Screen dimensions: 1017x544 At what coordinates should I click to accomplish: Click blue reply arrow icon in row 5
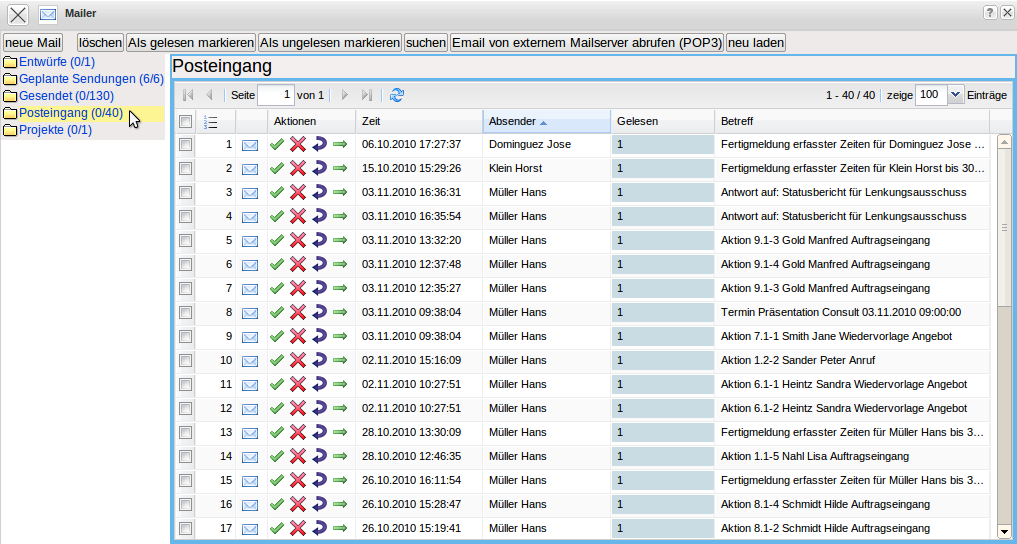click(x=319, y=240)
